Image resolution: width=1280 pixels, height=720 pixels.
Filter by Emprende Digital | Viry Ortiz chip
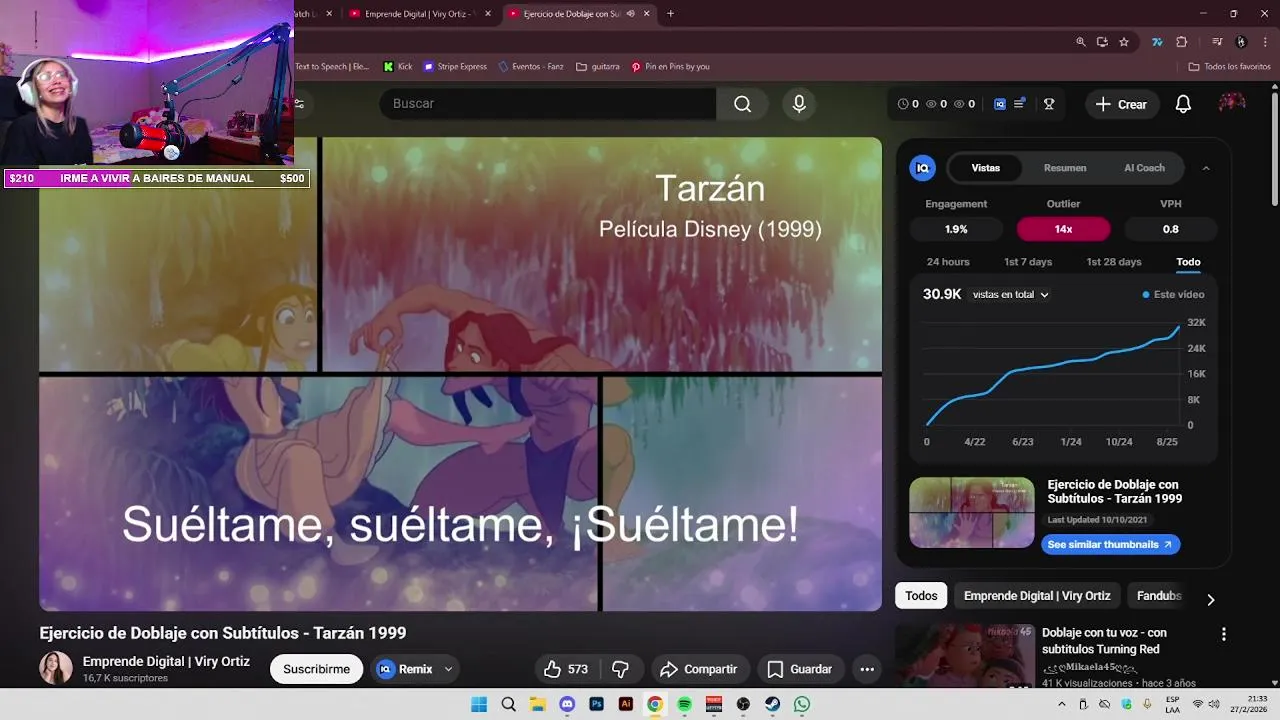(x=1037, y=596)
